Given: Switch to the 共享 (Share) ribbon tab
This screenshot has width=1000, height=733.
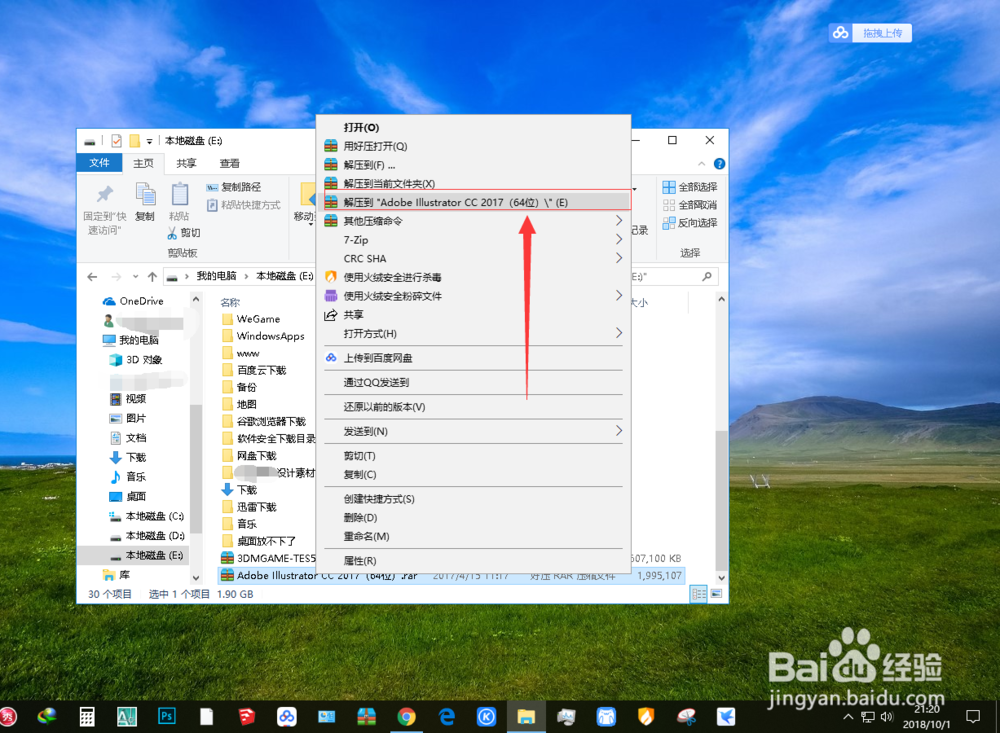Looking at the screenshot, I should point(186,163).
